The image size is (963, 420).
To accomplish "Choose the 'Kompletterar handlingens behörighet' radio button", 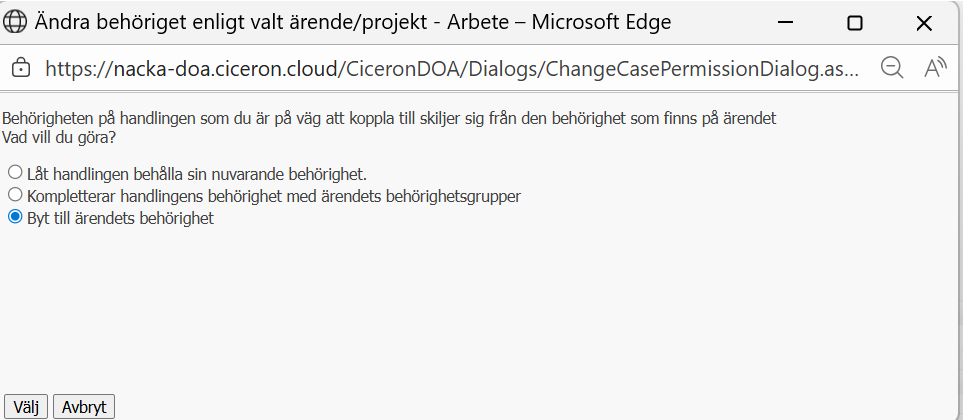I will [x=15, y=194].
